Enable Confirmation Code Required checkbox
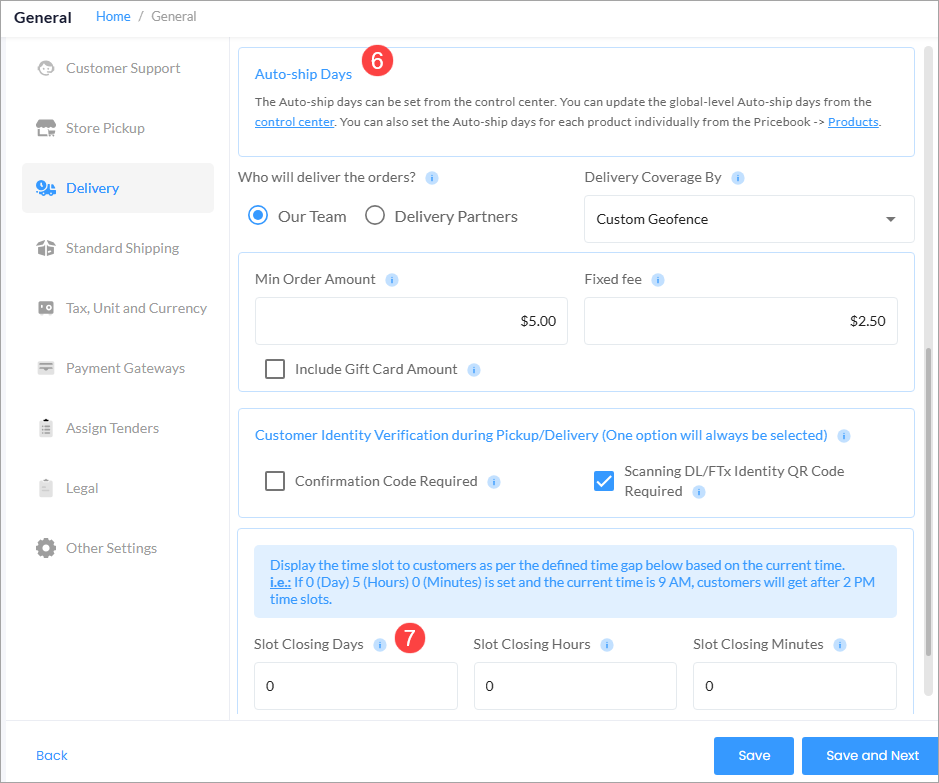 point(275,481)
